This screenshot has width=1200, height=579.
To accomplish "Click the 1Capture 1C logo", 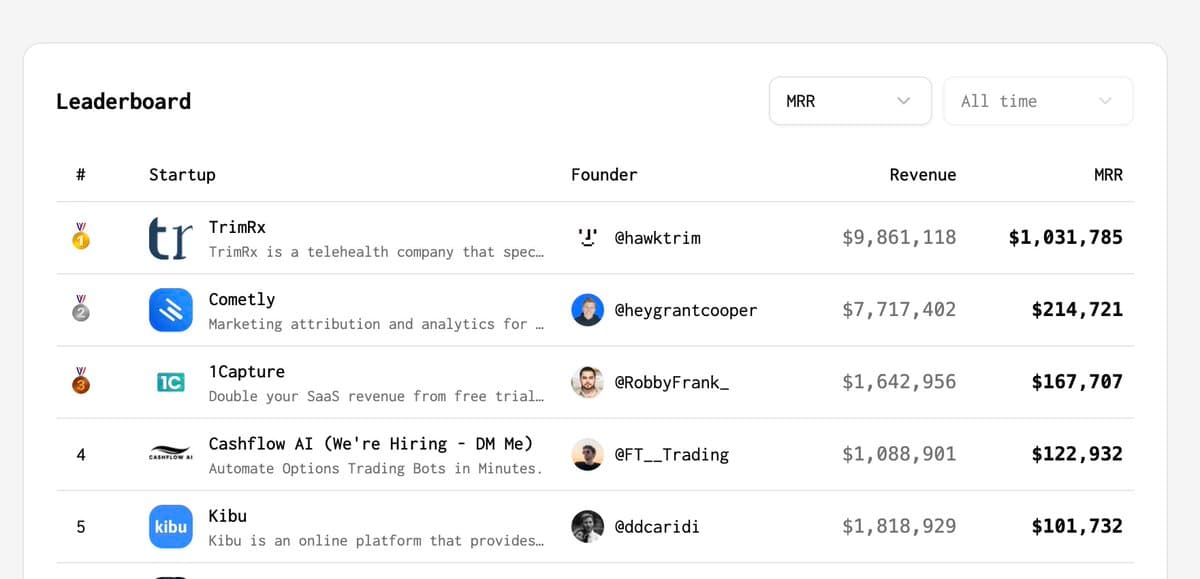I will 170,382.
